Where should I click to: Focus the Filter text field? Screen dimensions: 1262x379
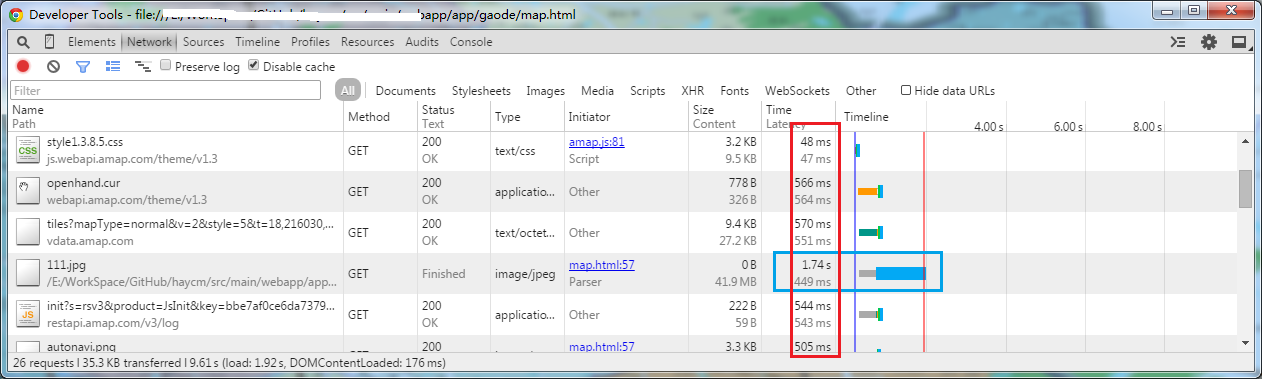pos(165,90)
